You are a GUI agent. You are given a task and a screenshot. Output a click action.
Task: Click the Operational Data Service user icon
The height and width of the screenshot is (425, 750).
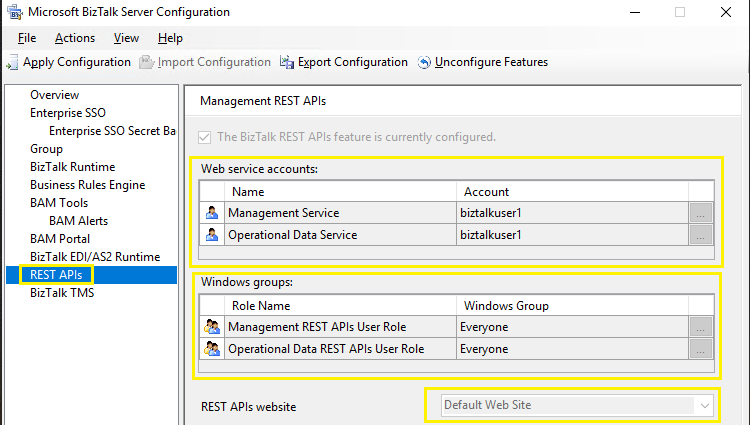pos(212,235)
